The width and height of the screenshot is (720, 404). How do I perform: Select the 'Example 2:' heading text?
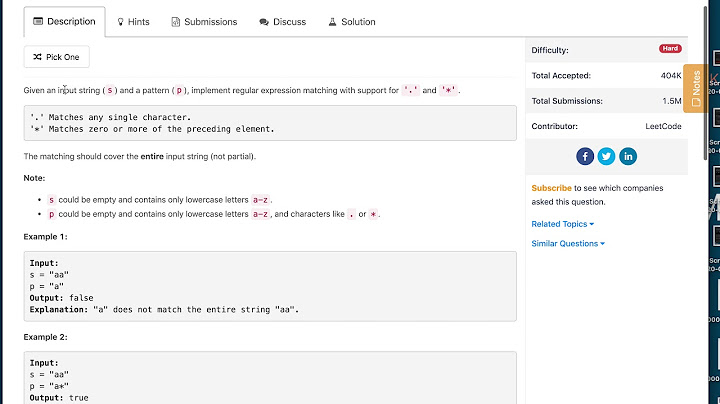tap(45, 337)
